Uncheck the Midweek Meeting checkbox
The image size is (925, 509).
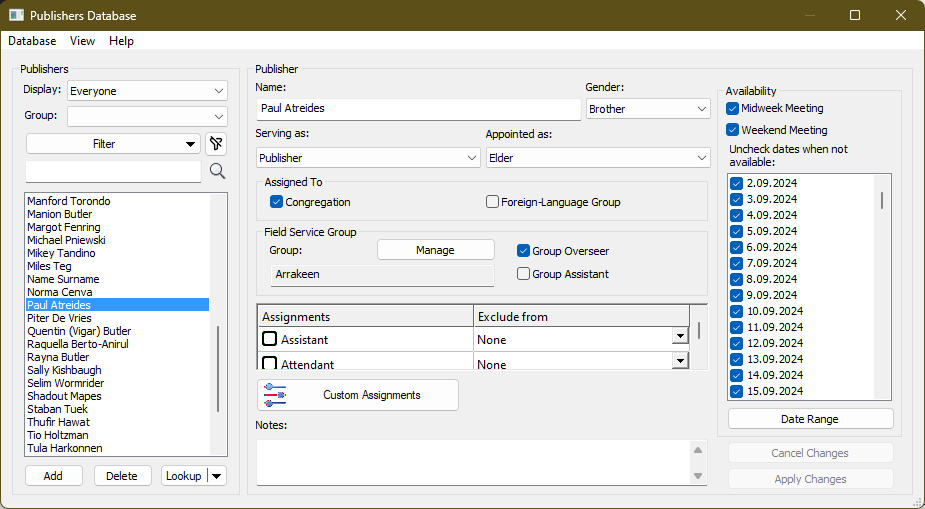coord(733,108)
